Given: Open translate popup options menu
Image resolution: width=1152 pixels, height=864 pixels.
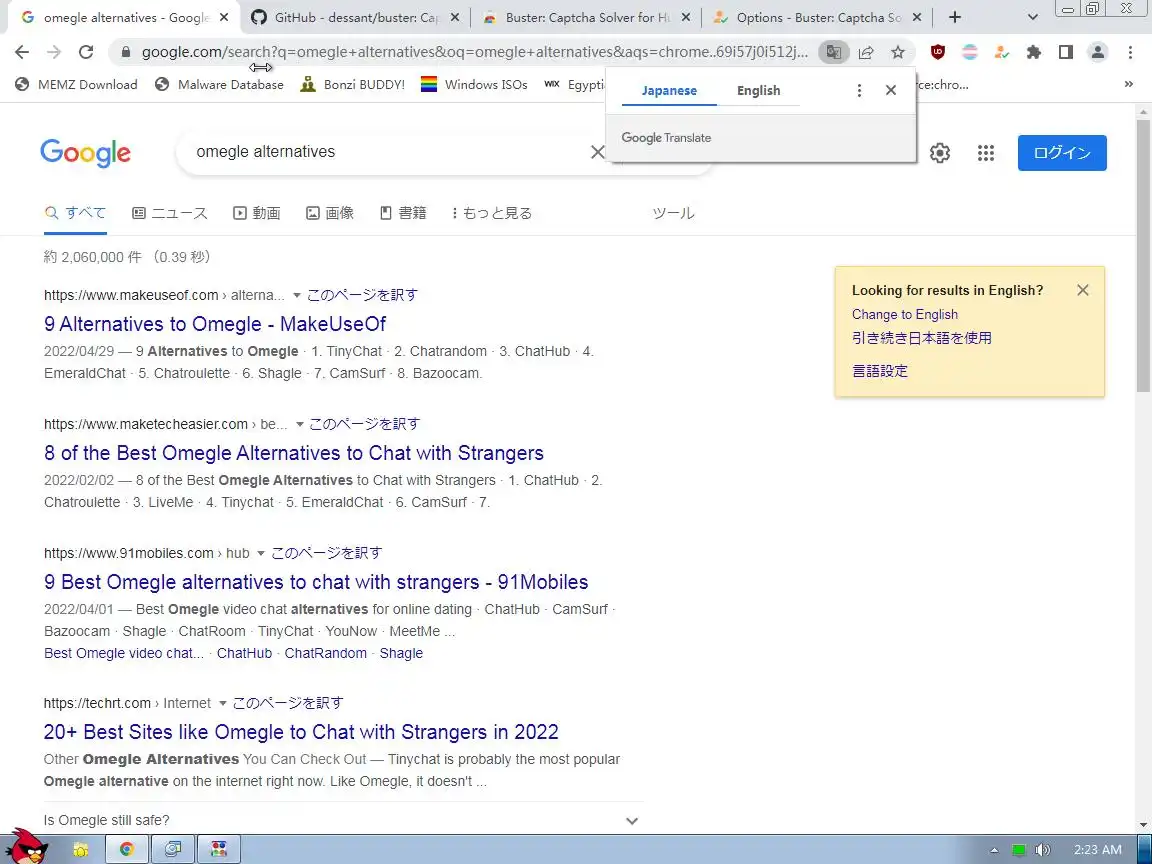Looking at the screenshot, I should [x=859, y=90].
